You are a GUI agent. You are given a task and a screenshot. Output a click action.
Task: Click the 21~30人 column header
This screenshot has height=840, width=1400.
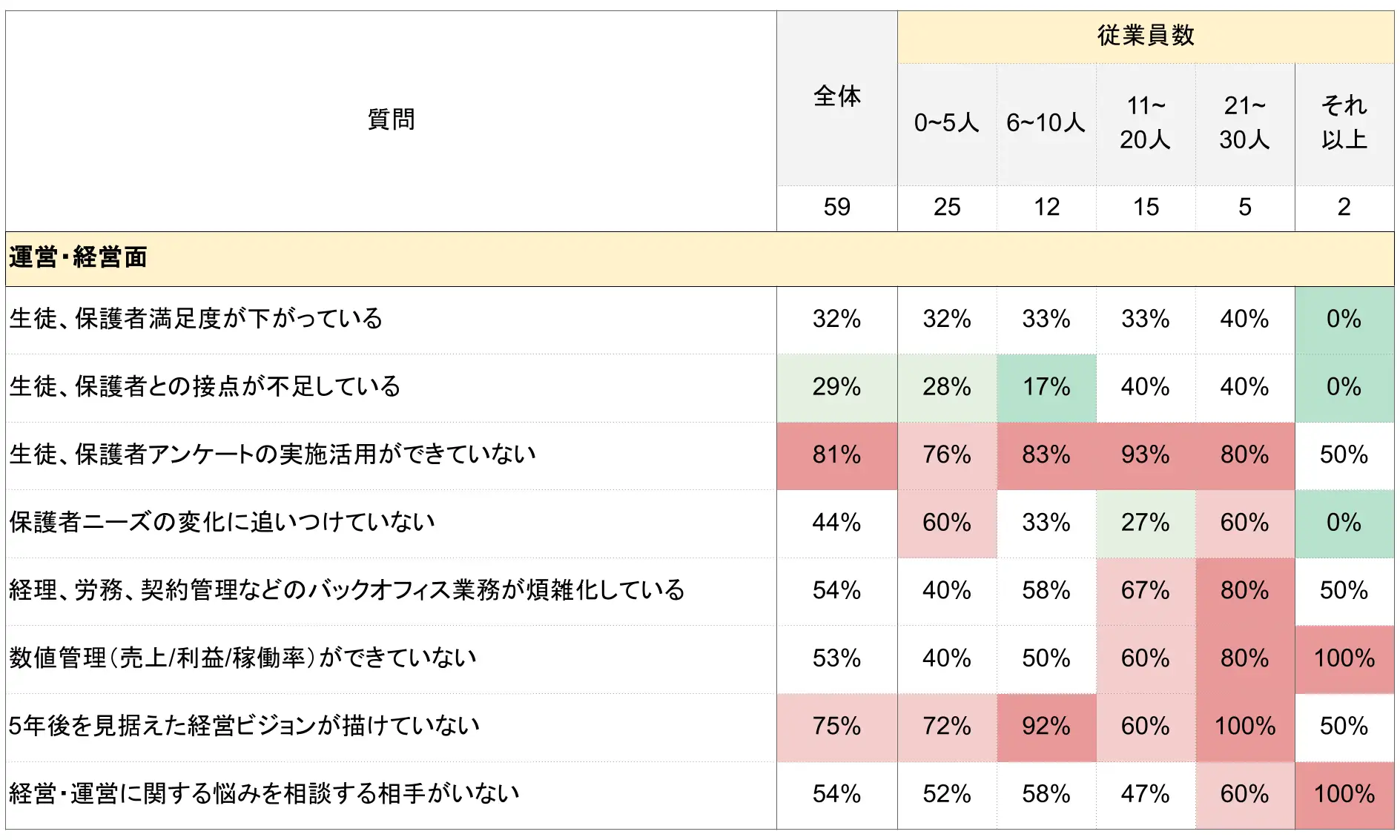pos(1244,123)
